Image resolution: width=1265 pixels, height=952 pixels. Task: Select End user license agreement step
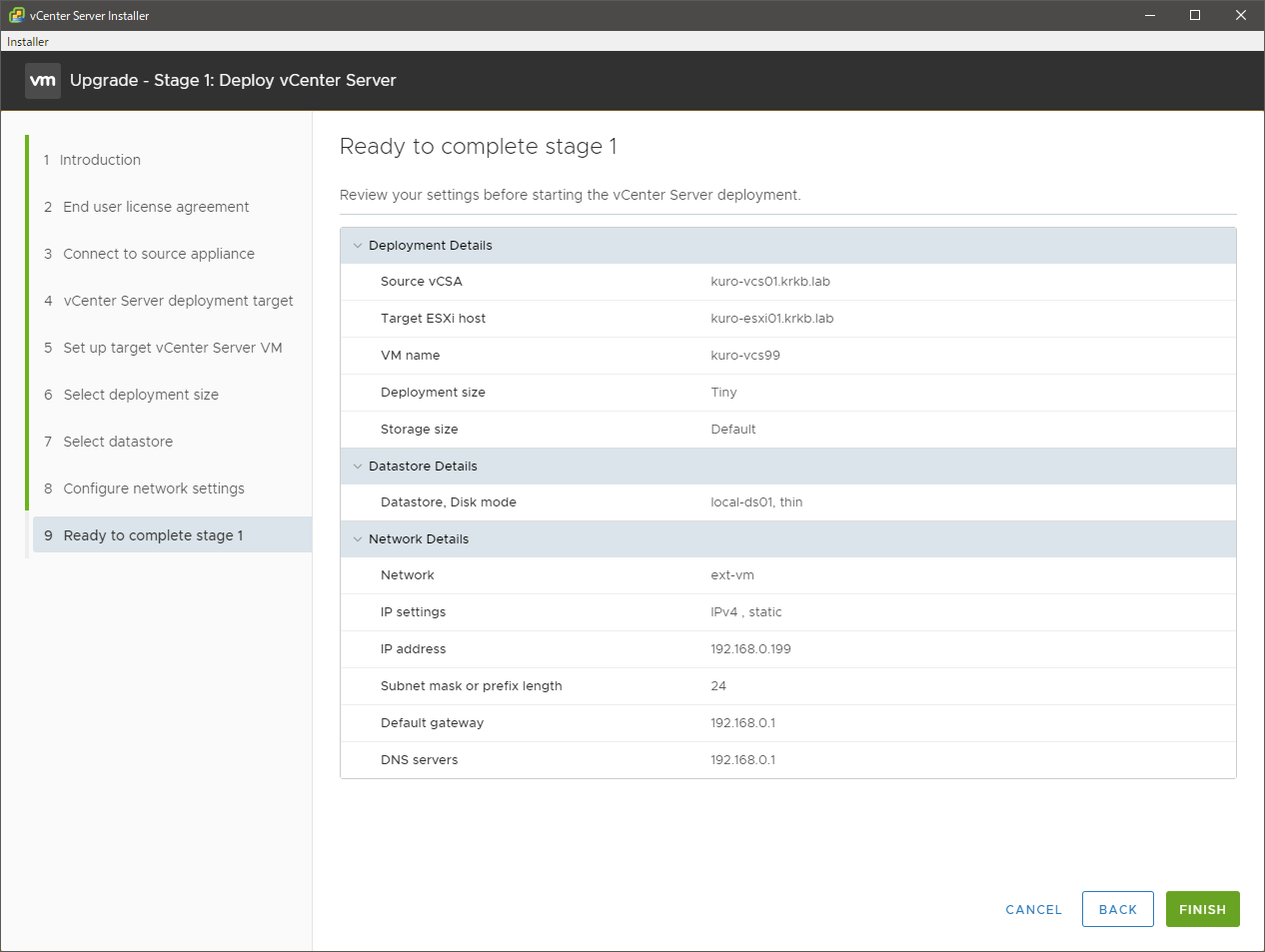click(x=156, y=207)
